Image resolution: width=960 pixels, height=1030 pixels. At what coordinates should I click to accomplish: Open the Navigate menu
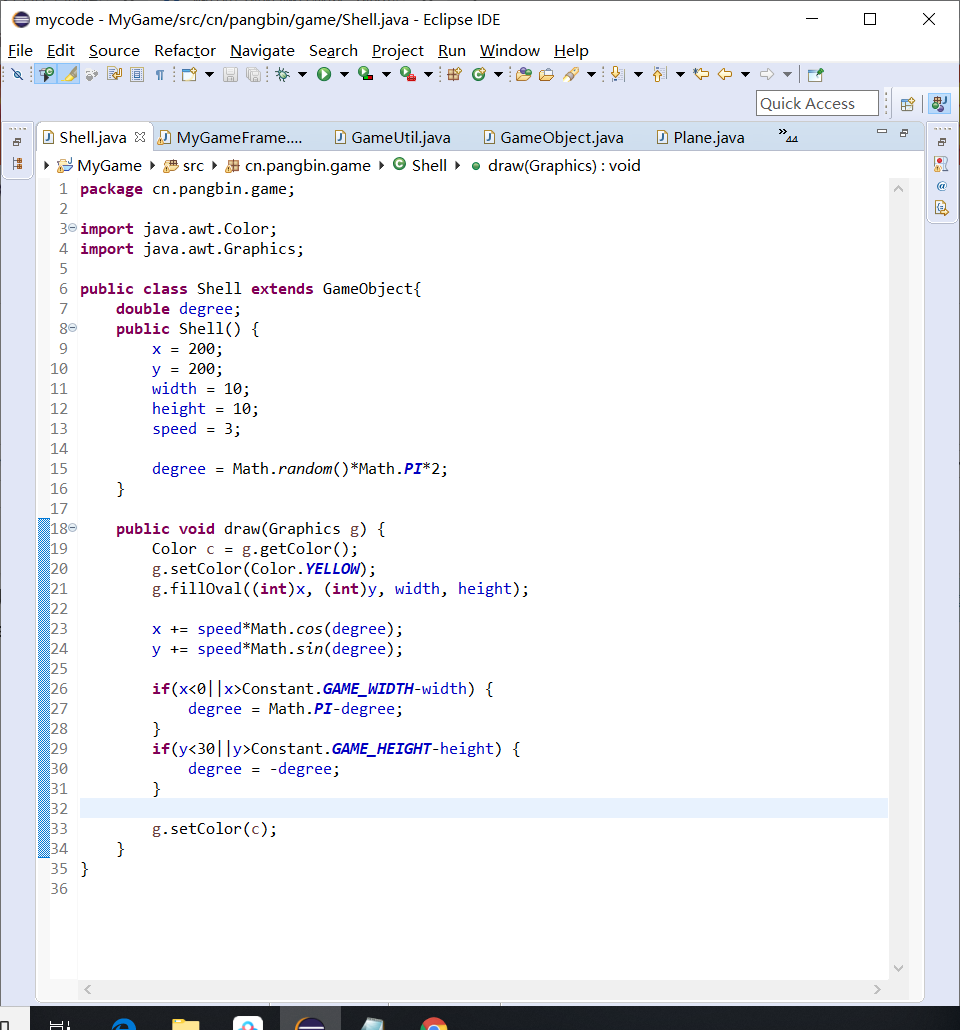(262, 51)
